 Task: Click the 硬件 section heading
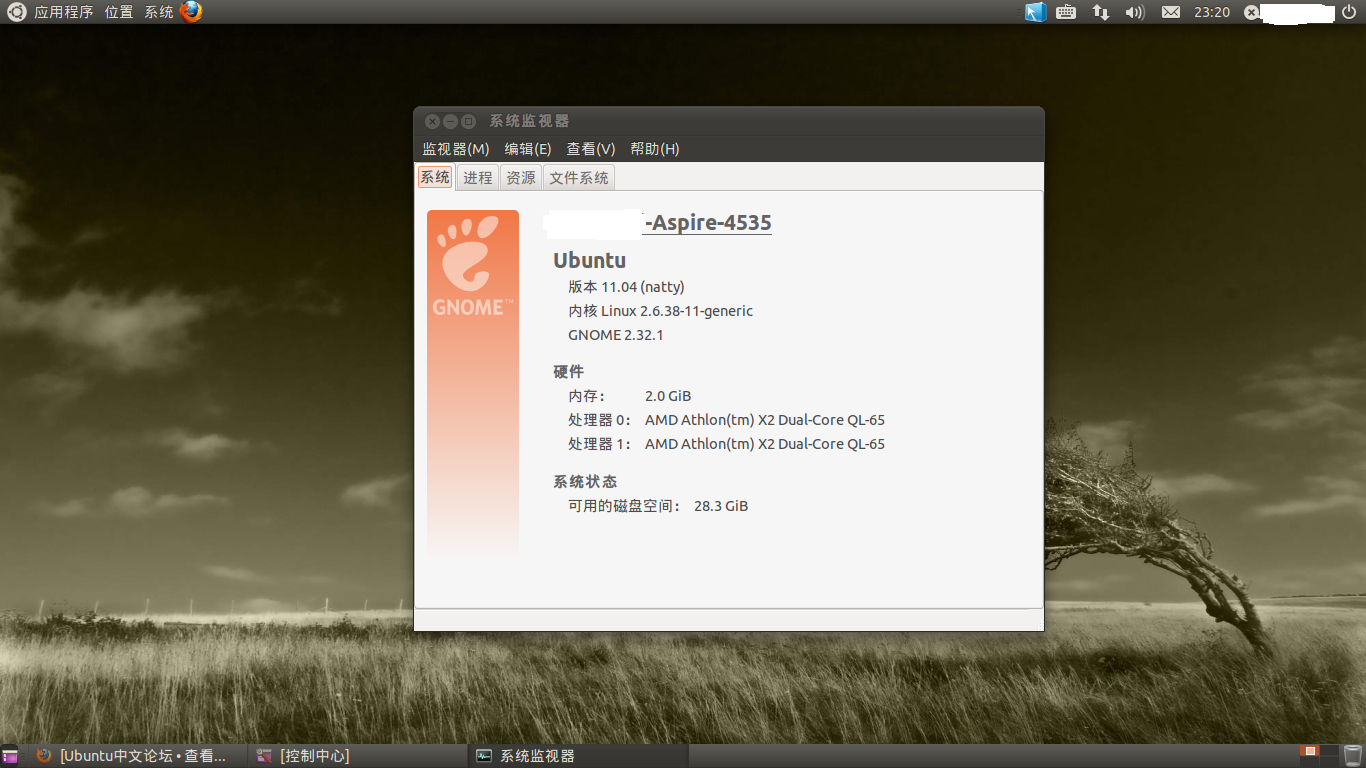569,372
